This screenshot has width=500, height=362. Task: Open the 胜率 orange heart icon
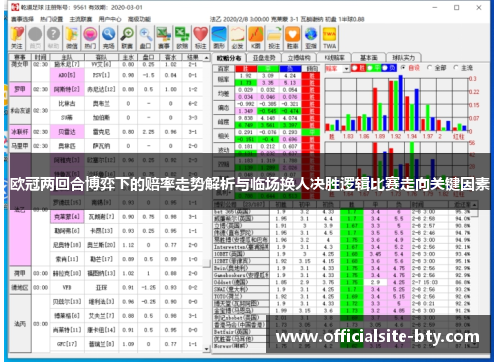[x=292, y=38]
